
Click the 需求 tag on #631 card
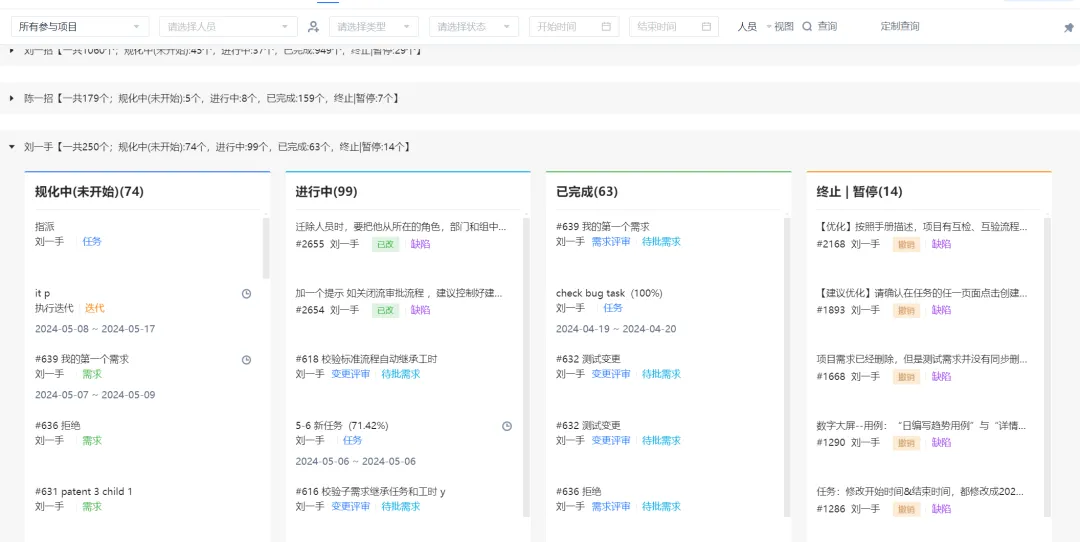[x=92, y=507]
